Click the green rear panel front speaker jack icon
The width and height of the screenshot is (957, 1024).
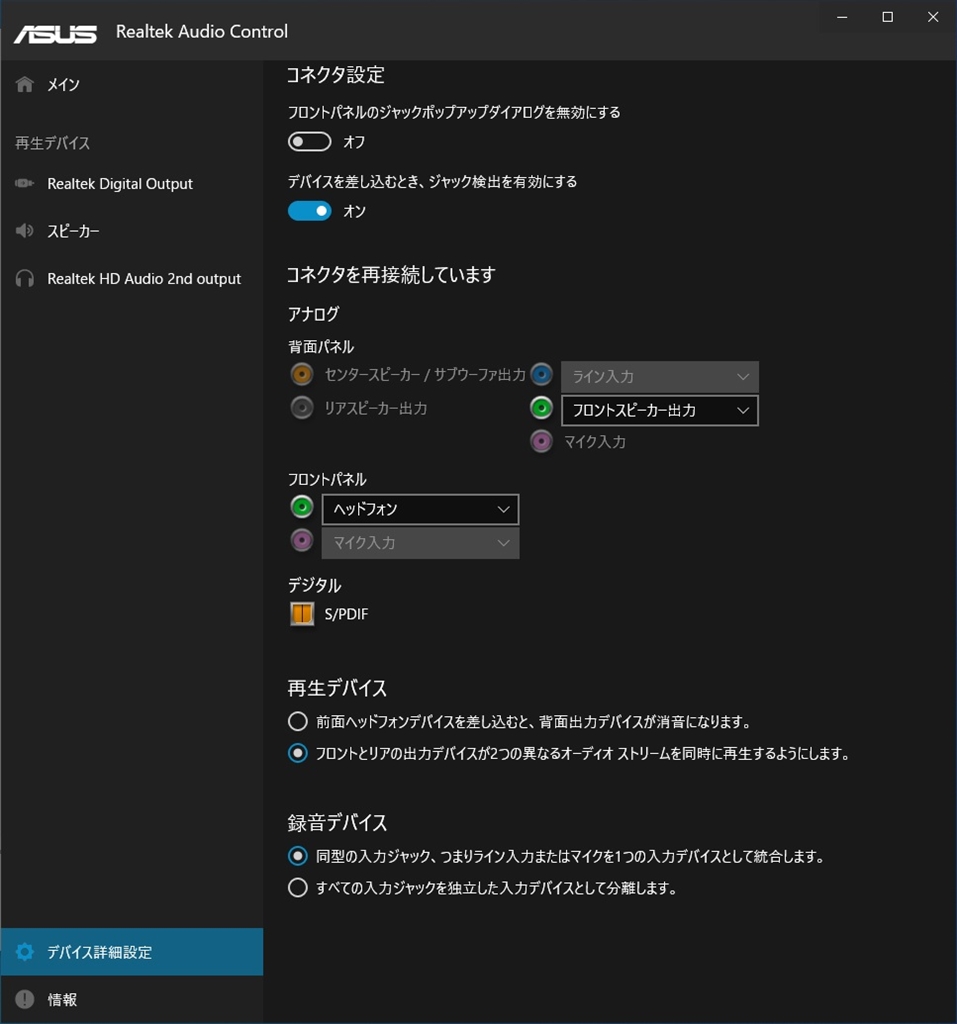pyautogui.click(x=542, y=408)
